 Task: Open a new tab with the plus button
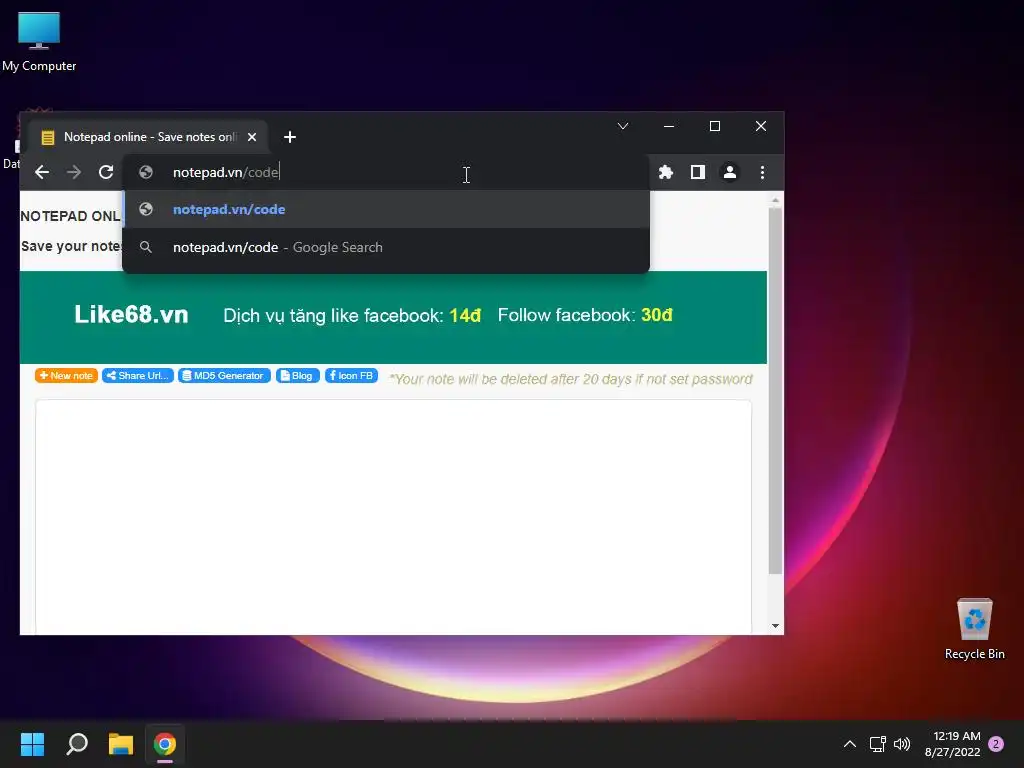coord(290,137)
